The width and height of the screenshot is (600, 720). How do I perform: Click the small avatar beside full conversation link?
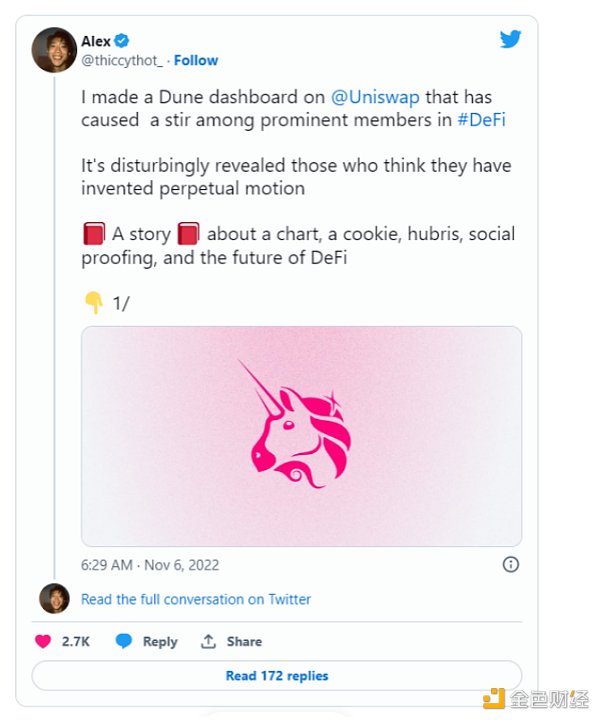click(54, 598)
